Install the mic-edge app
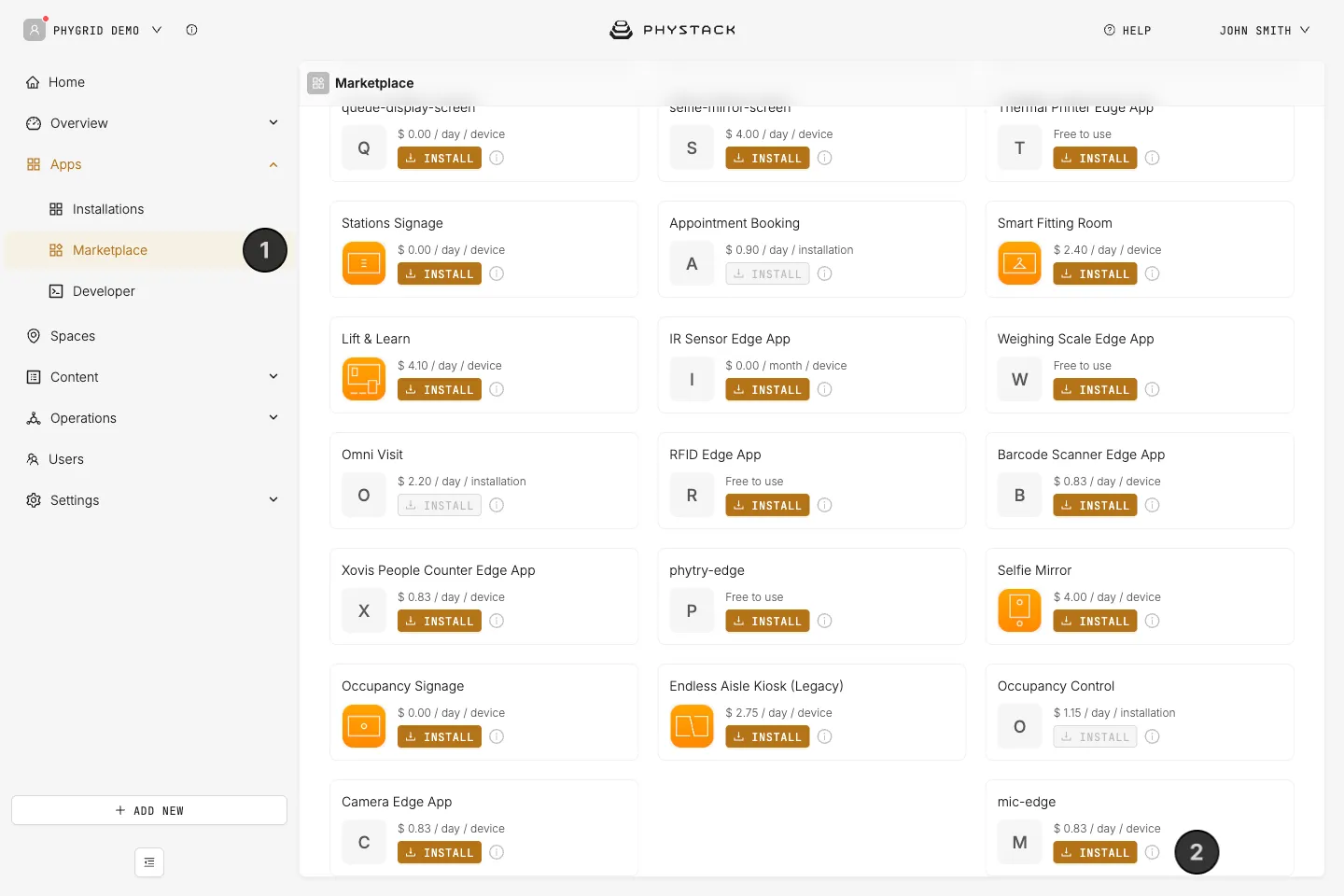This screenshot has width=1344, height=896. coord(1095,852)
